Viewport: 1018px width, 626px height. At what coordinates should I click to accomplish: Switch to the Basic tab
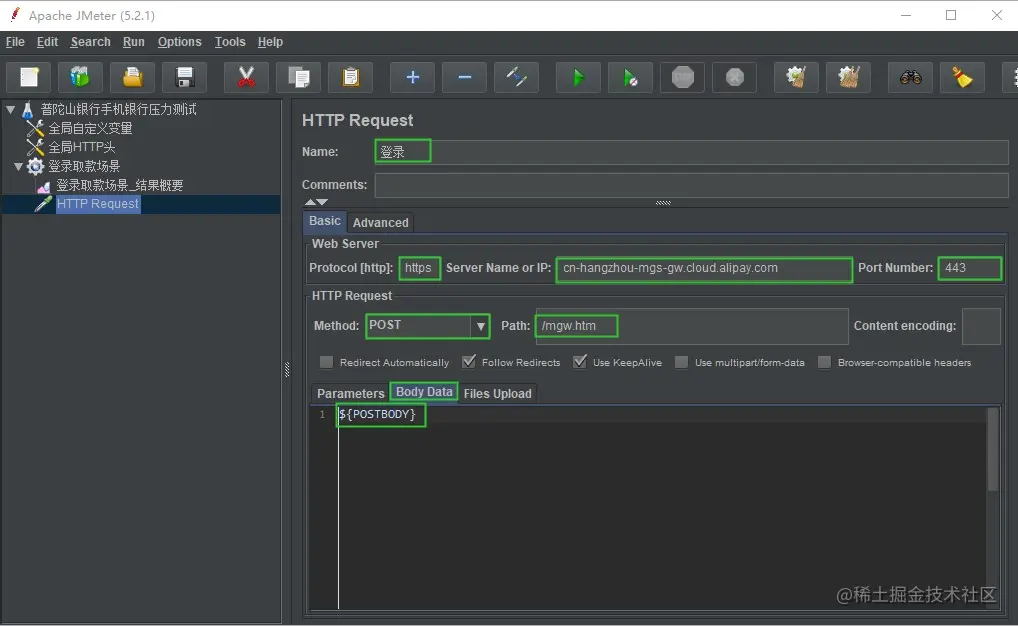(x=325, y=221)
